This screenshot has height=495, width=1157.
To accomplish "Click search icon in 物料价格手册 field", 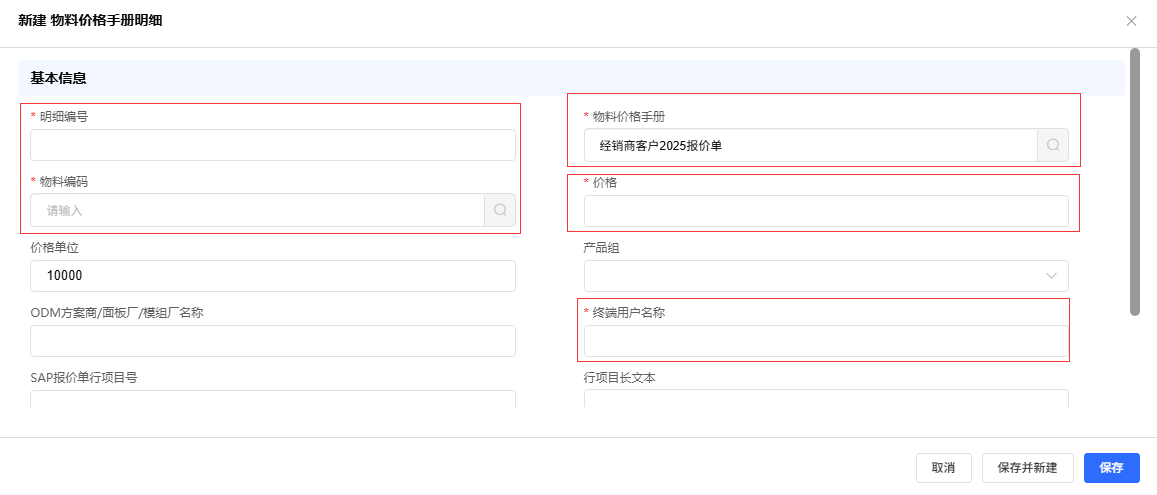I will 1053,145.
